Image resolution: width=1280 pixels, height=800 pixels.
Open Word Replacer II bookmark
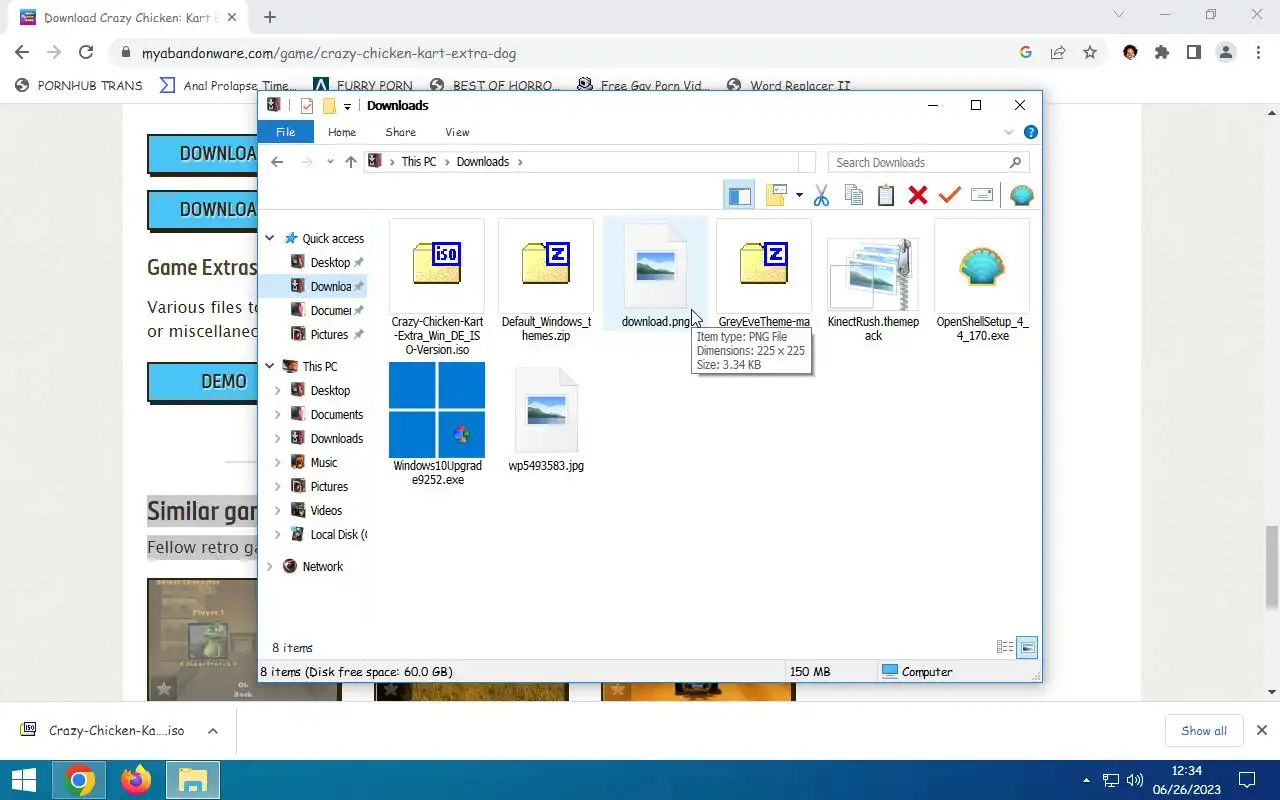[789, 85]
